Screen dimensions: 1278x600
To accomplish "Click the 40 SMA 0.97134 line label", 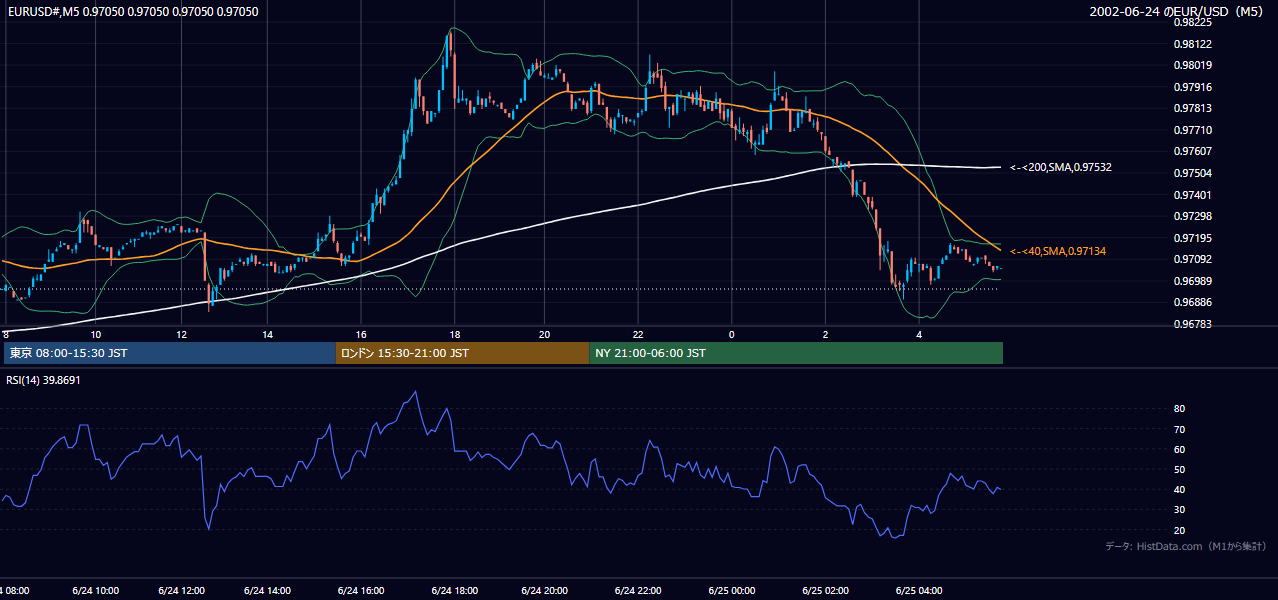I will tap(1058, 251).
